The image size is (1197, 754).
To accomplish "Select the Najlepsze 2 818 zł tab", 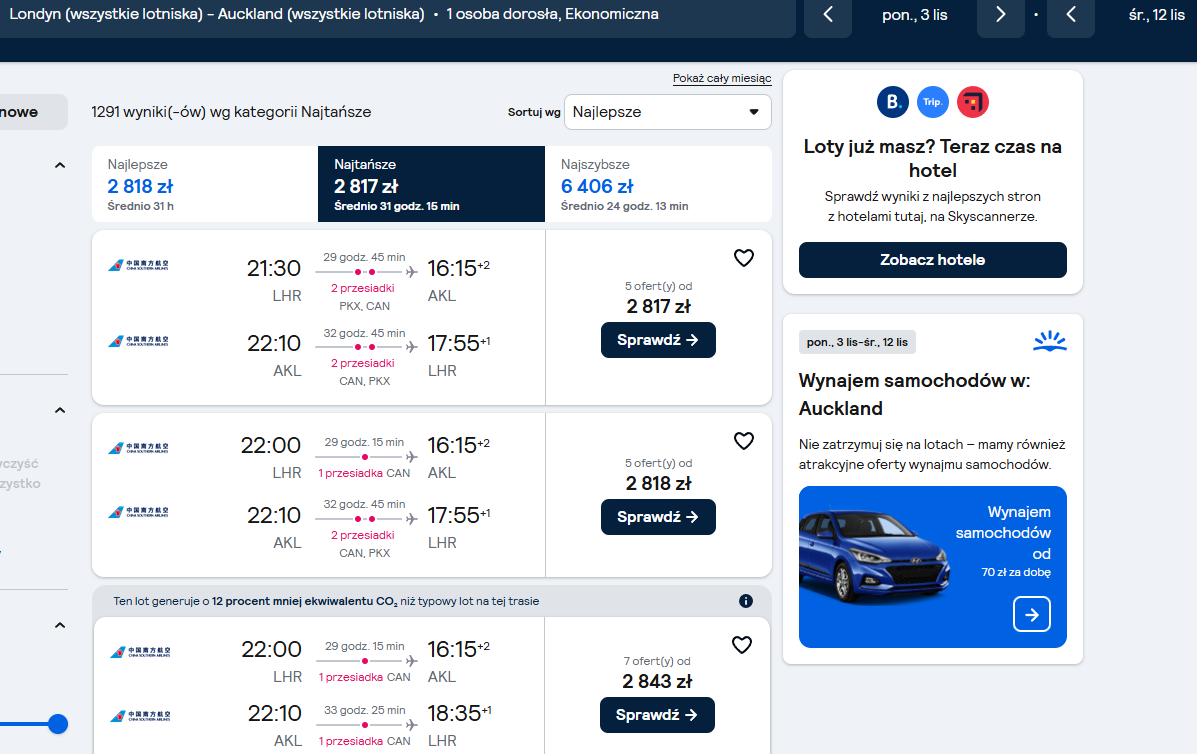I will (205, 184).
